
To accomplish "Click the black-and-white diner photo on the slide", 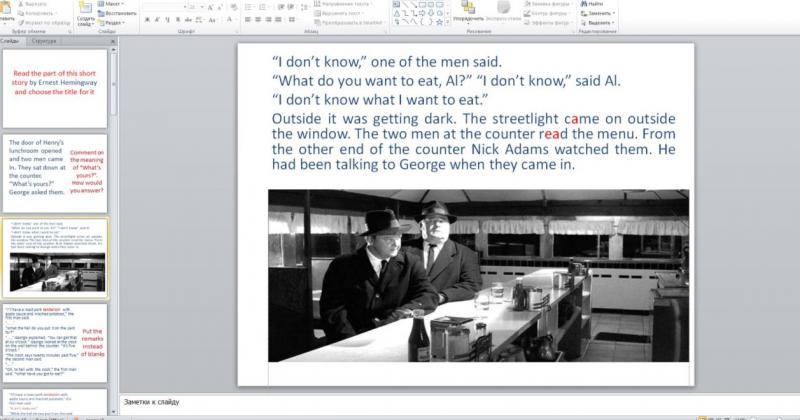I will click(478, 276).
